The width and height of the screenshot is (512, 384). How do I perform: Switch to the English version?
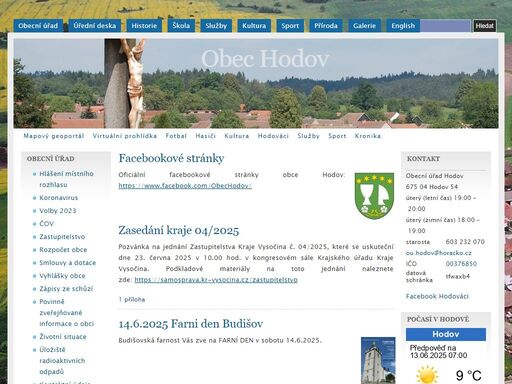point(403,26)
